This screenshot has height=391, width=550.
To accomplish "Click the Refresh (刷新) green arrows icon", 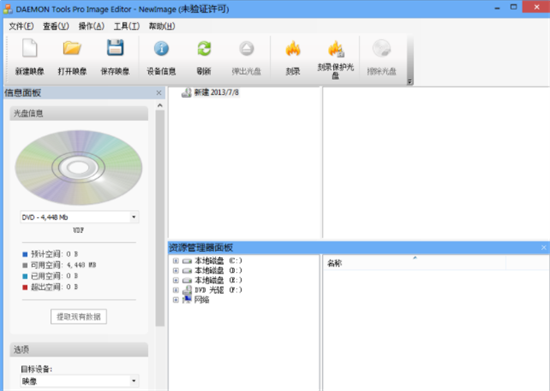I will point(204,48).
